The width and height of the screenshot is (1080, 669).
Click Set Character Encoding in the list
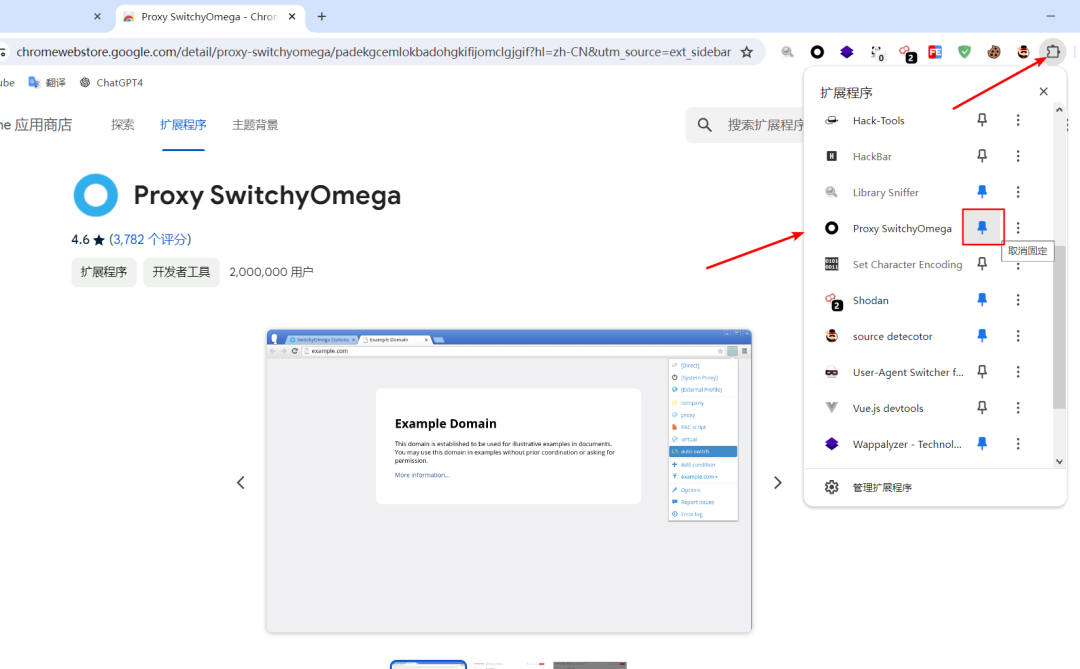pos(907,265)
